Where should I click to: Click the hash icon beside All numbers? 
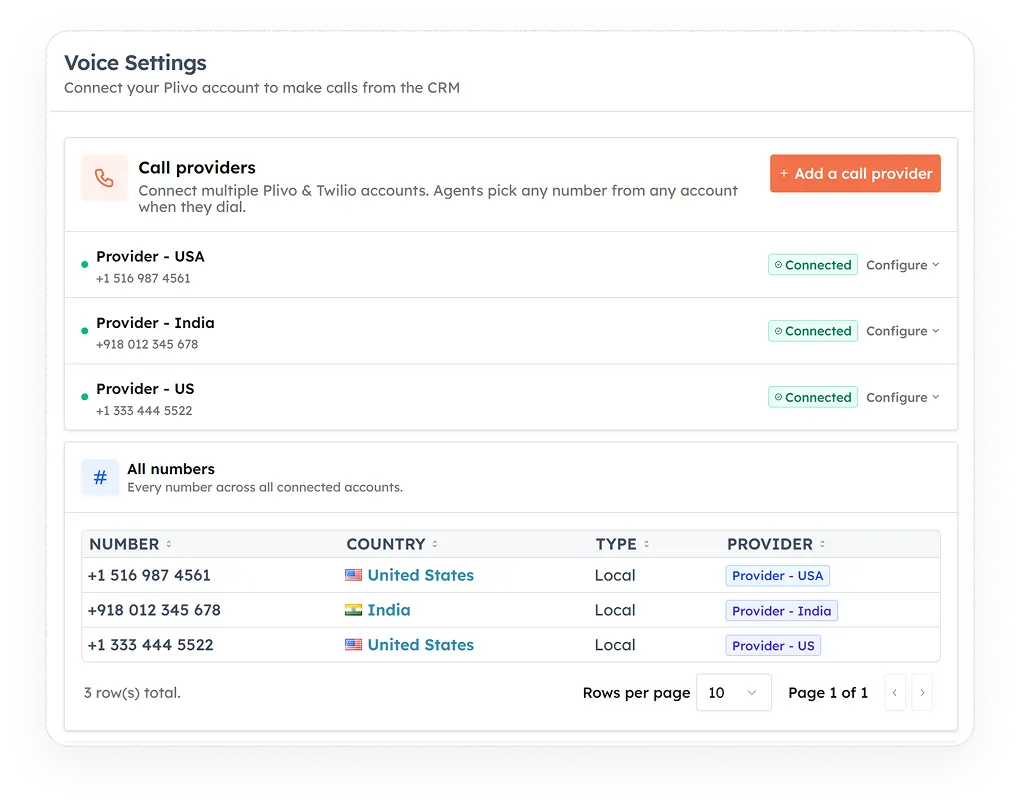[x=100, y=478]
